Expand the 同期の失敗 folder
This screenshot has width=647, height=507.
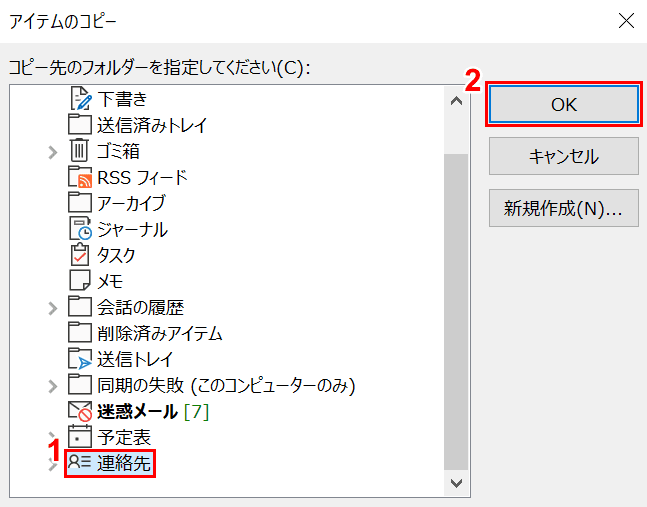[x=52, y=386]
